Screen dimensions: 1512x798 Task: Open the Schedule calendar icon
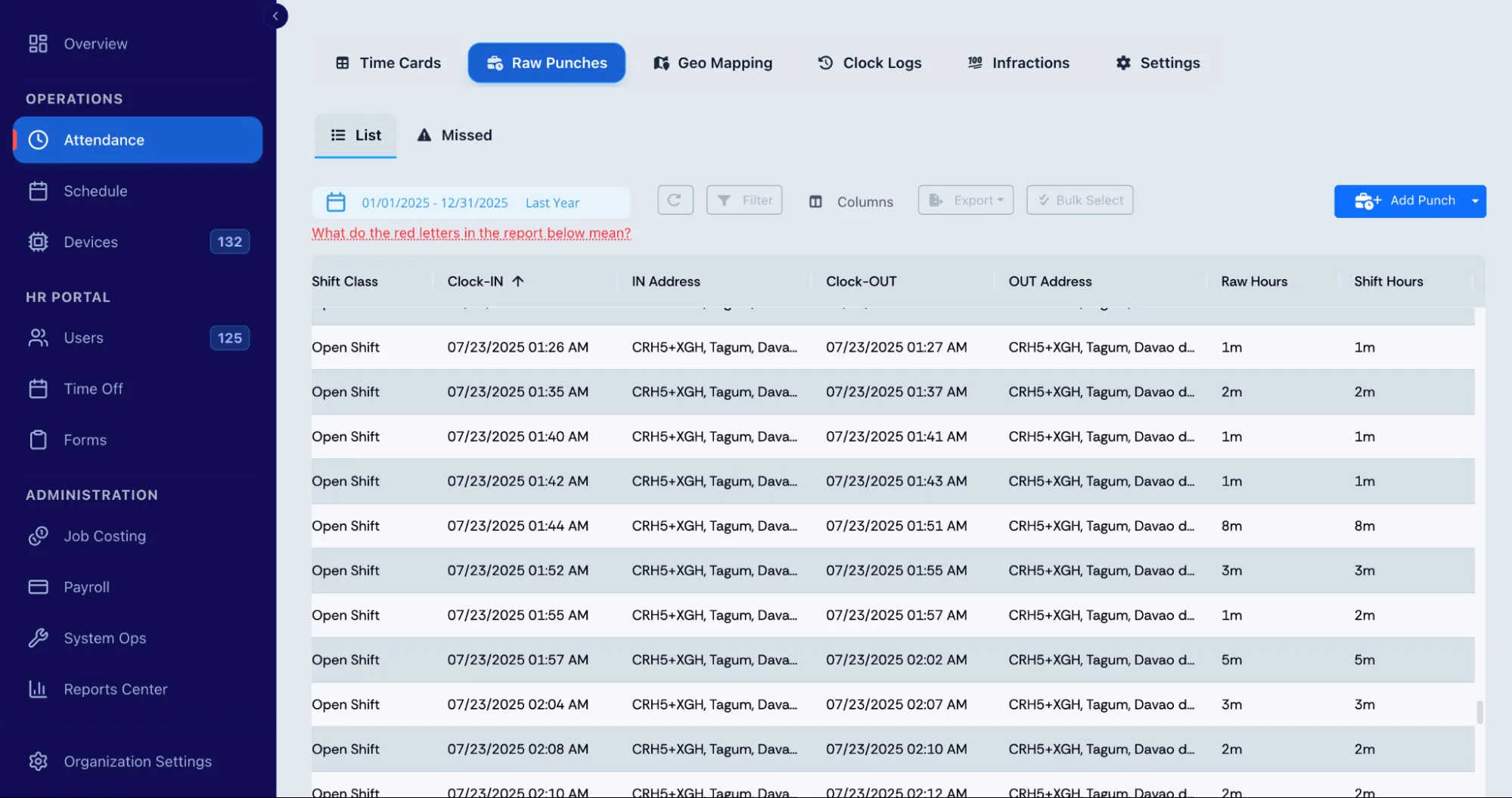(x=39, y=191)
